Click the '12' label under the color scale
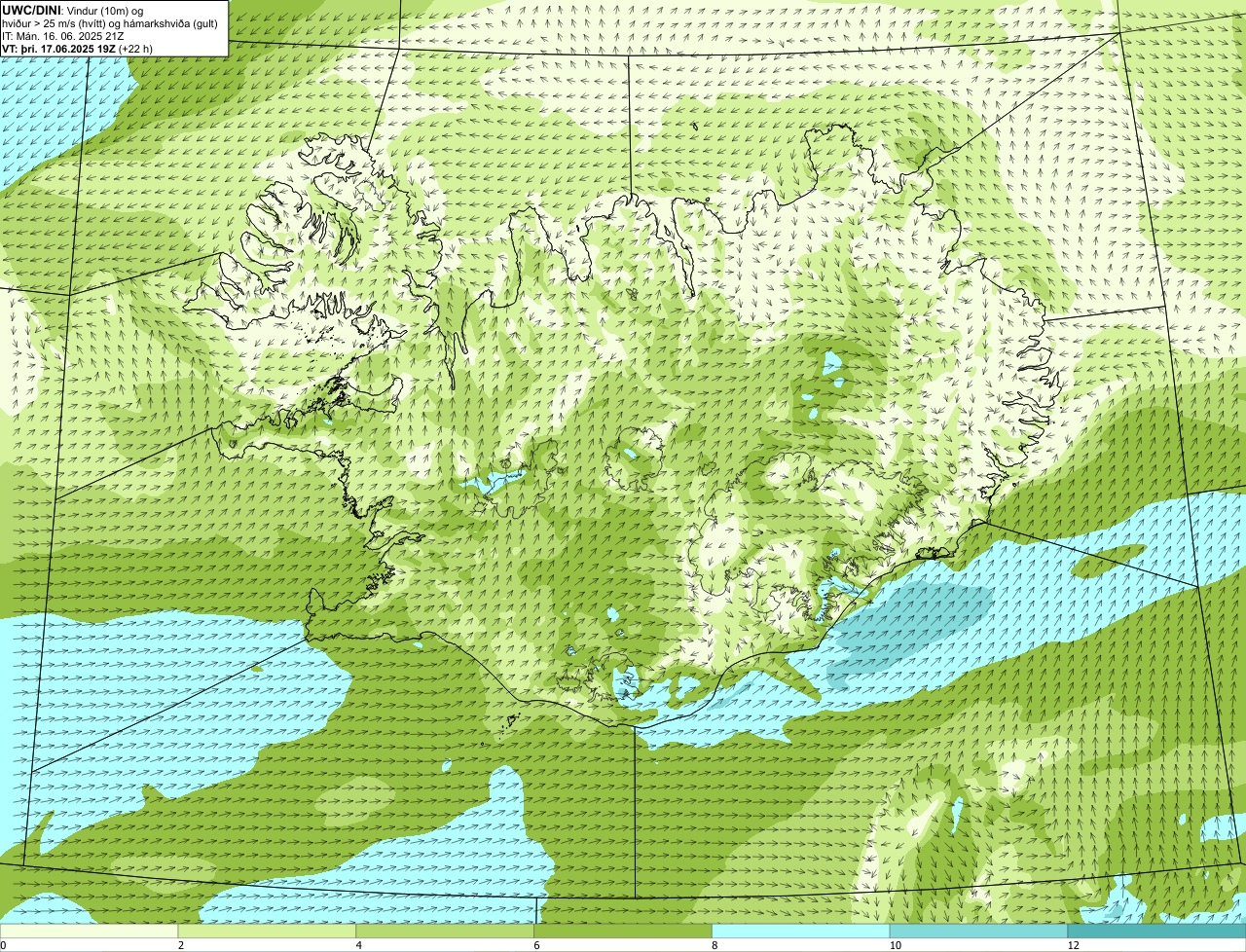Image resolution: width=1246 pixels, height=952 pixels. (1072, 945)
